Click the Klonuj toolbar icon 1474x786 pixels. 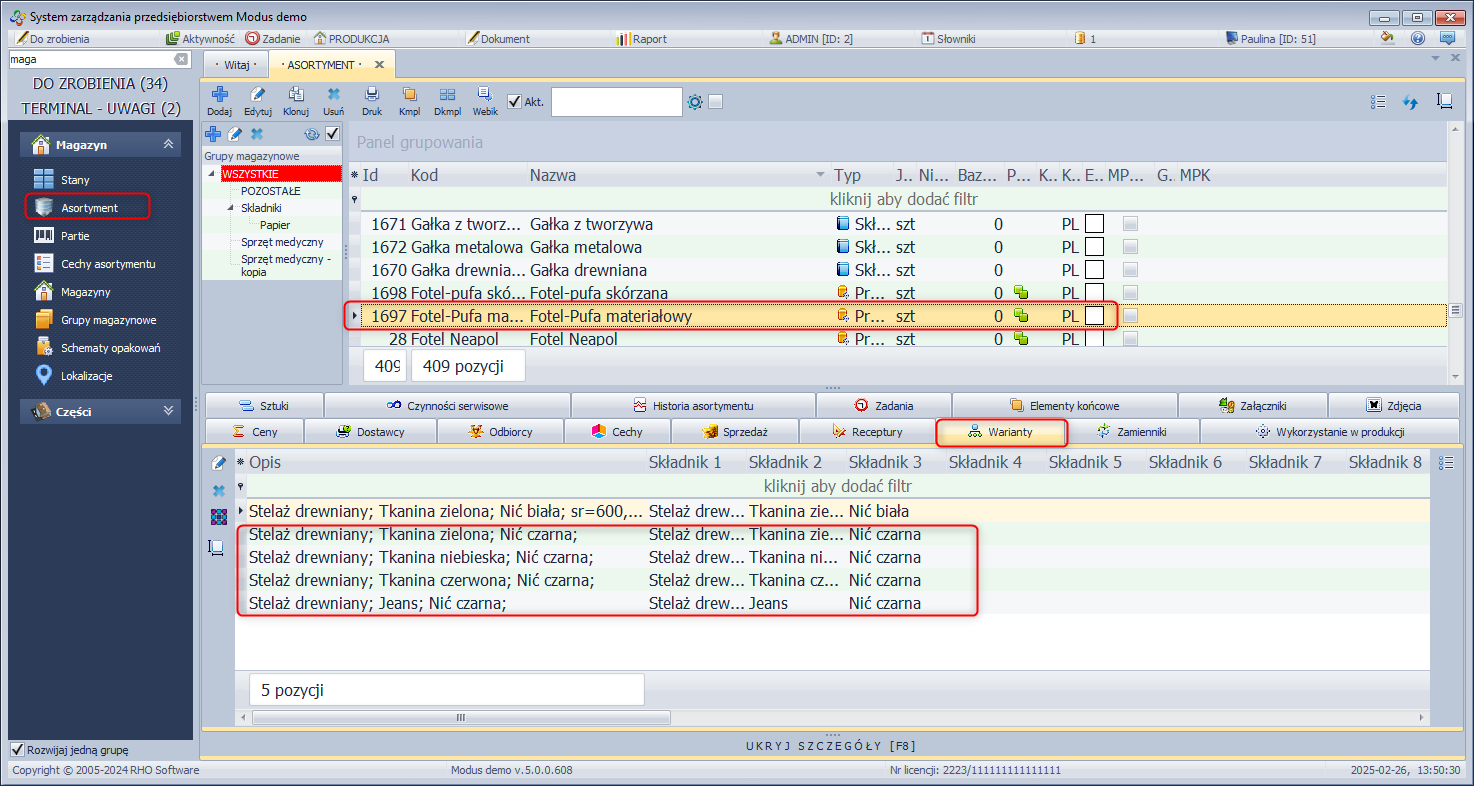tap(296, 96)
